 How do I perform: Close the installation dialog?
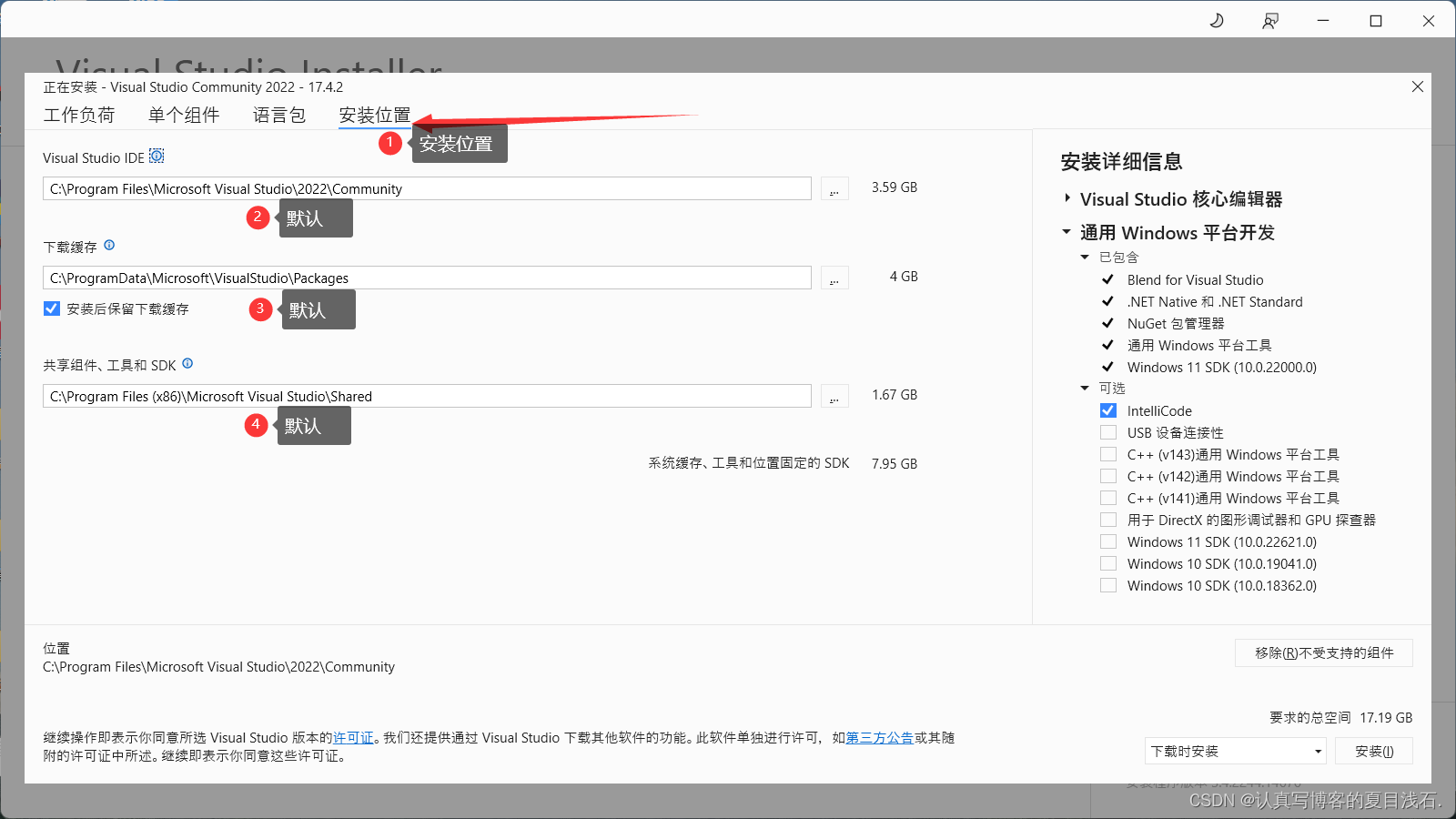(1417, 86)
